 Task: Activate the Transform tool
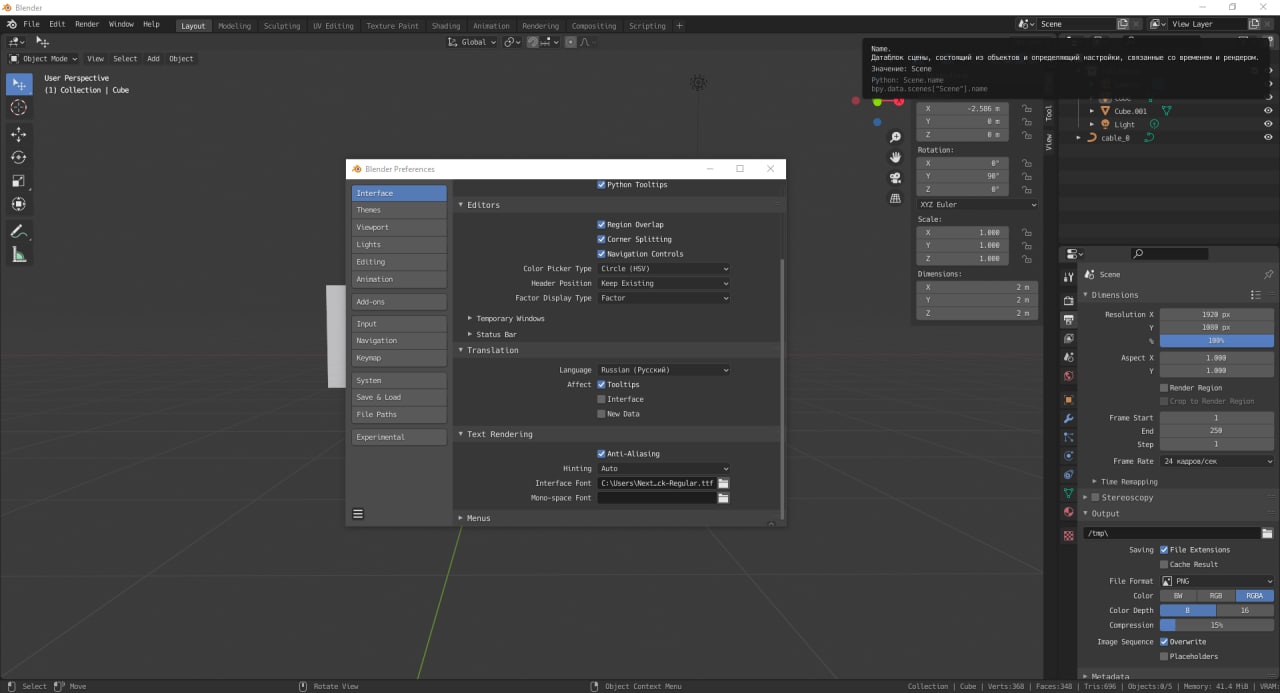point(19,204)
